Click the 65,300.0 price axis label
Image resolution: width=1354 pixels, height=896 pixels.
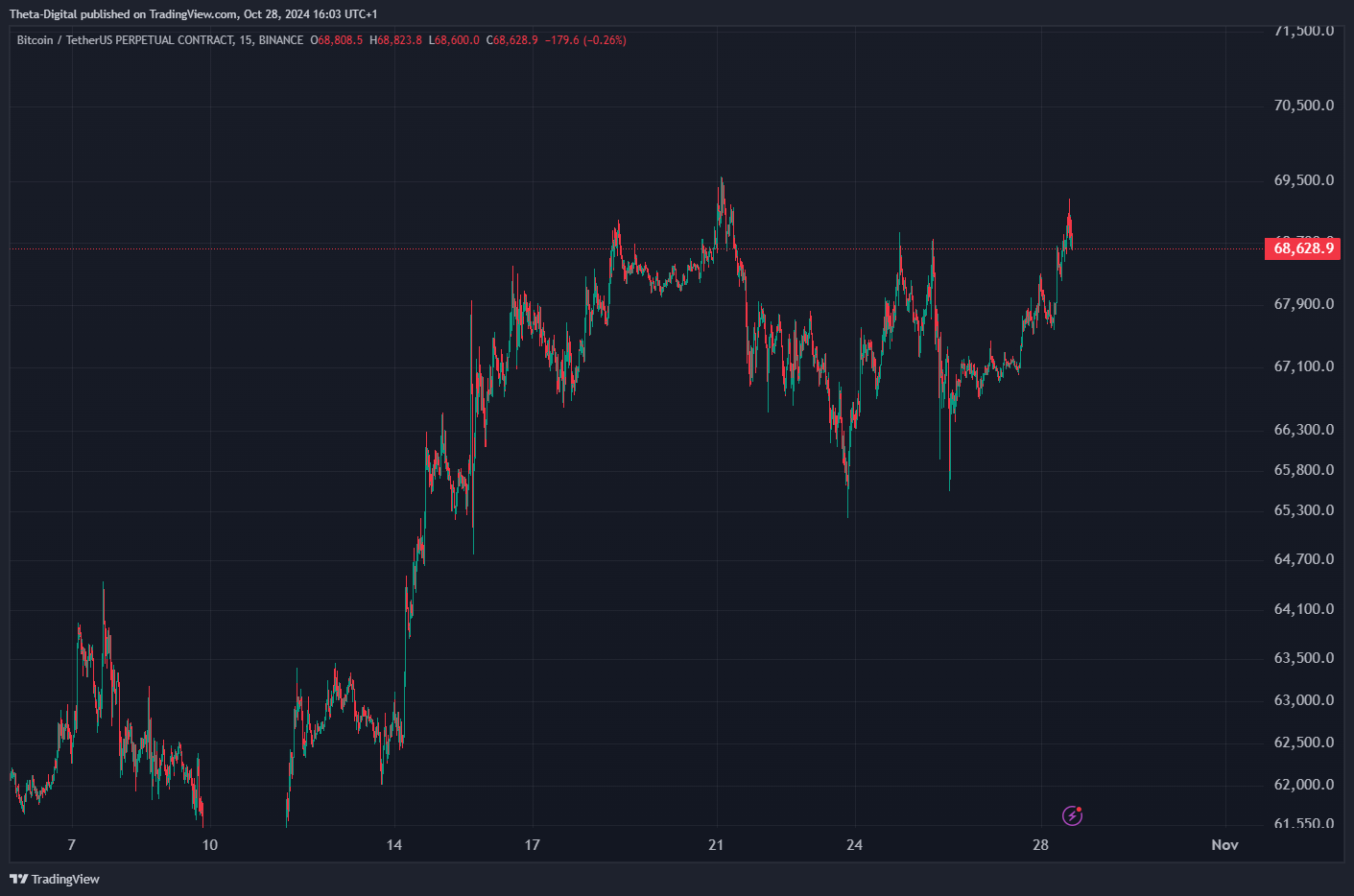1303,510
